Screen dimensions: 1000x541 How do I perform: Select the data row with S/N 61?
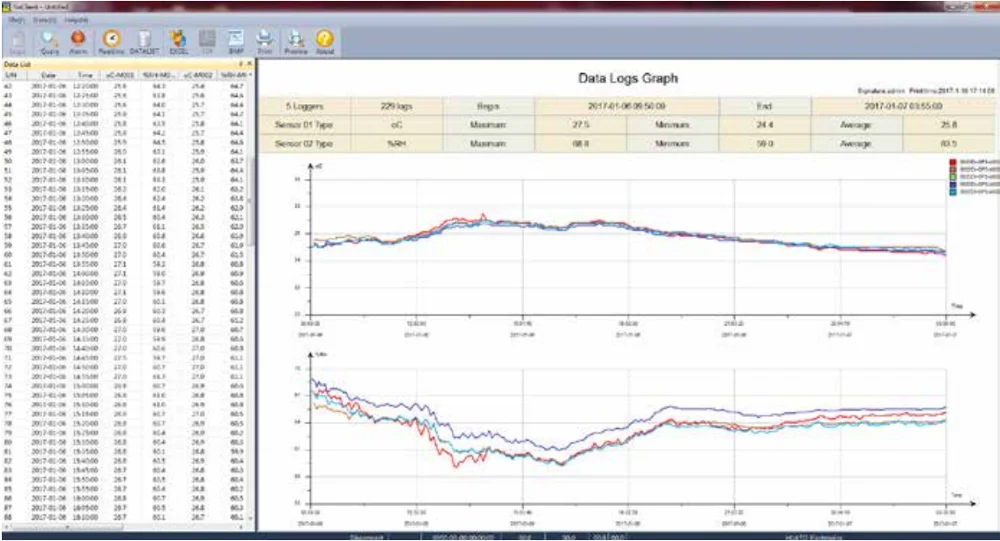(x=124, y=263)
